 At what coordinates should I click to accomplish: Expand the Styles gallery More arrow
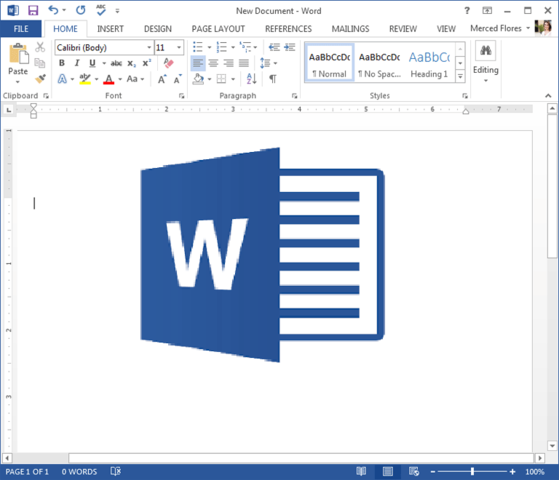coord(460,76)
